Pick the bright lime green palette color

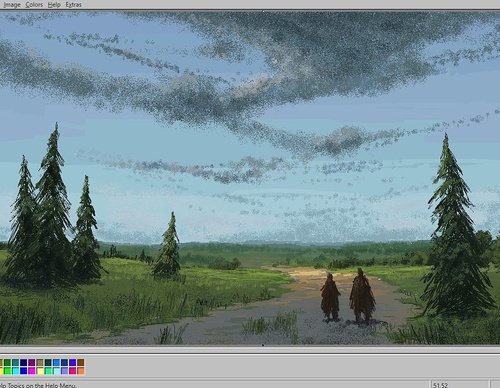[x=7, y=371]
